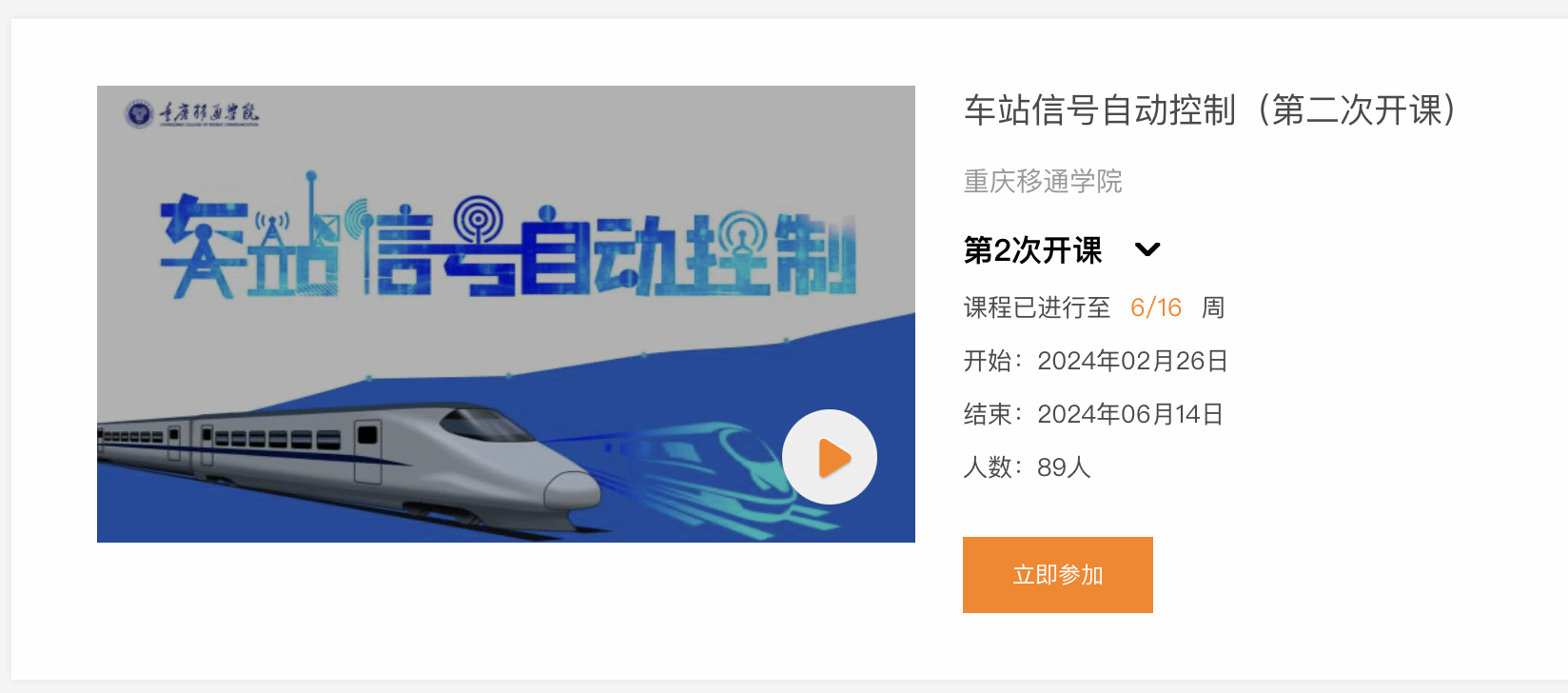
Task: Click the college logo on the thumbnail
Action: [192, 113]
